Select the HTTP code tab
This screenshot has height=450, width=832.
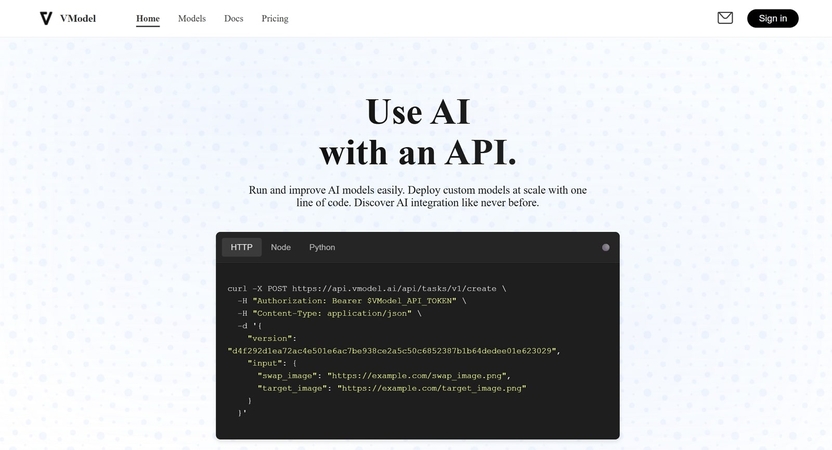[241, 247]
